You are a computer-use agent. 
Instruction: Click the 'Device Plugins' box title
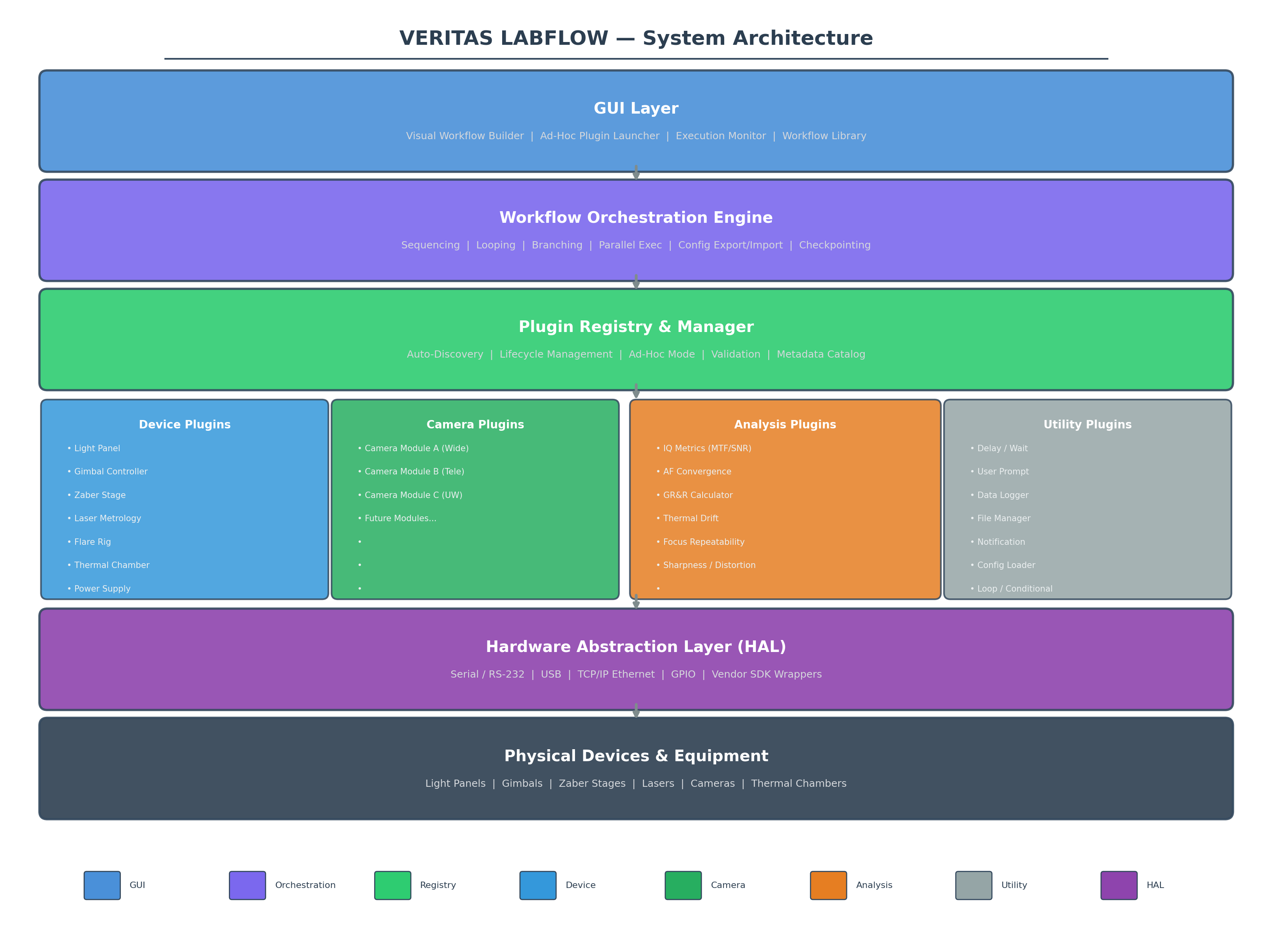184,424
